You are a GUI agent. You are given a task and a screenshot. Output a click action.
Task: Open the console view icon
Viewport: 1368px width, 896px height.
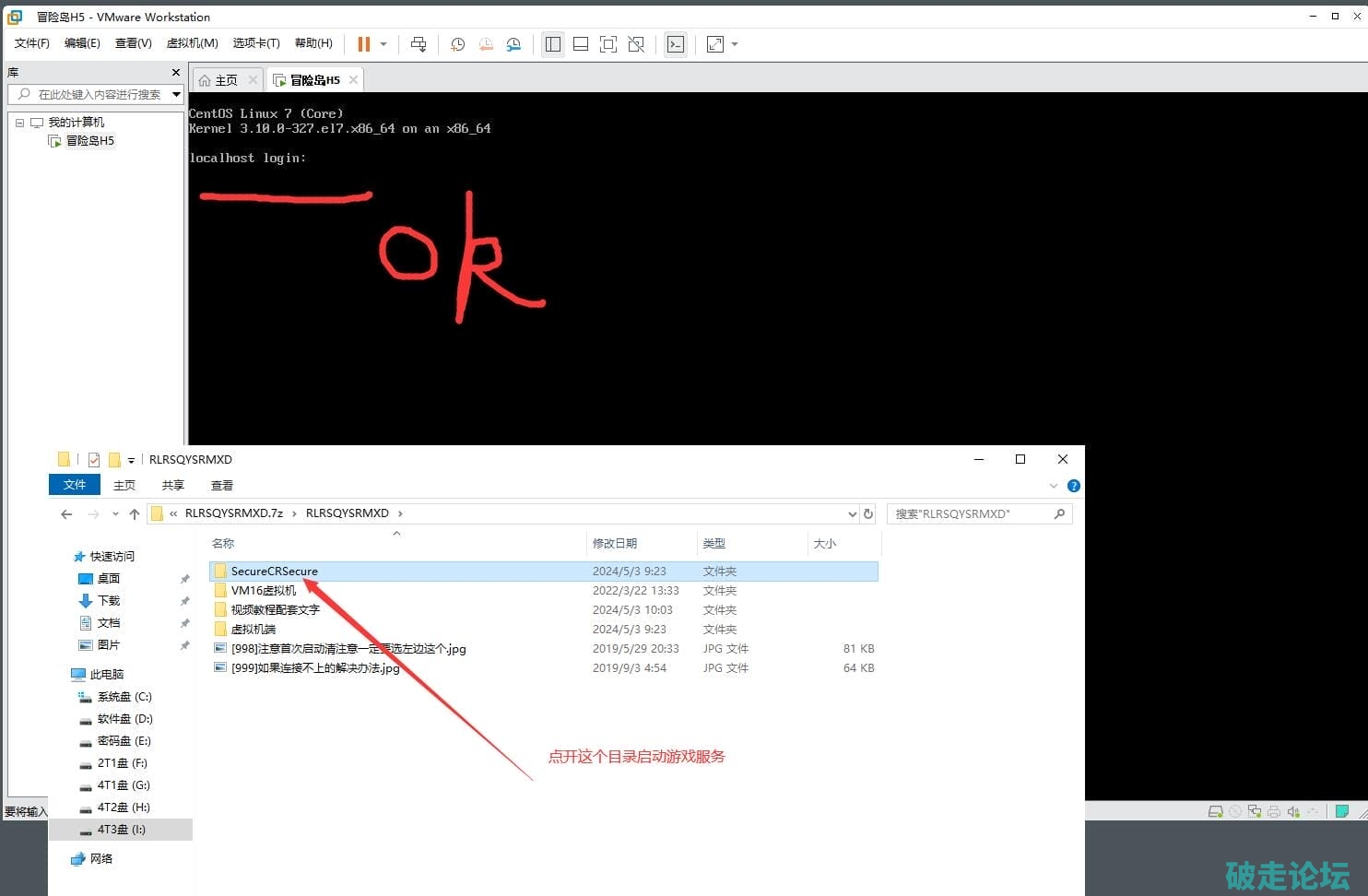tap(676, 44)
